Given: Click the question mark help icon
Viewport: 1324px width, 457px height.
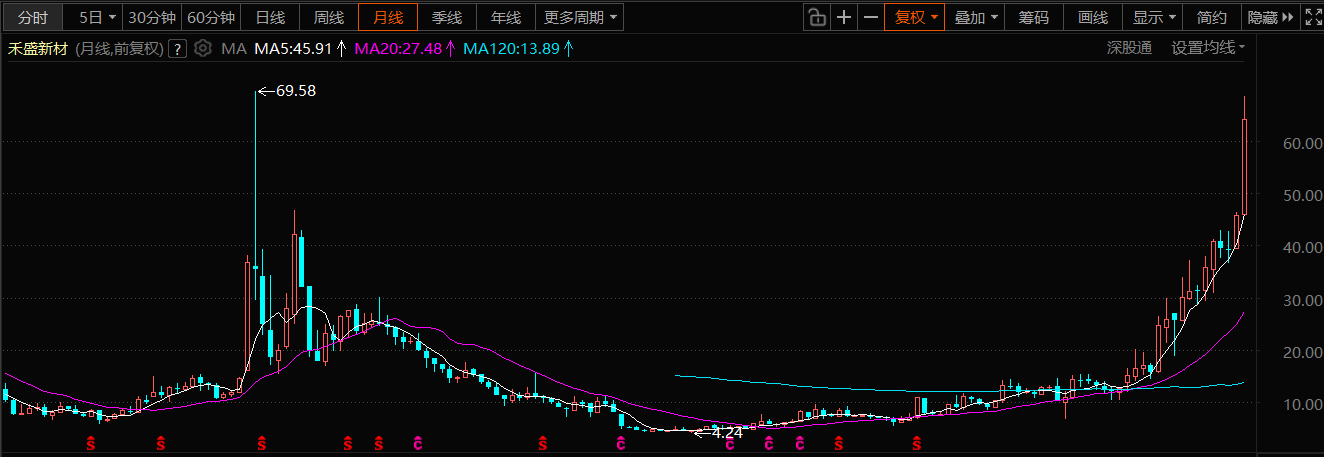Looking at the screenshot, I should 177,48.
